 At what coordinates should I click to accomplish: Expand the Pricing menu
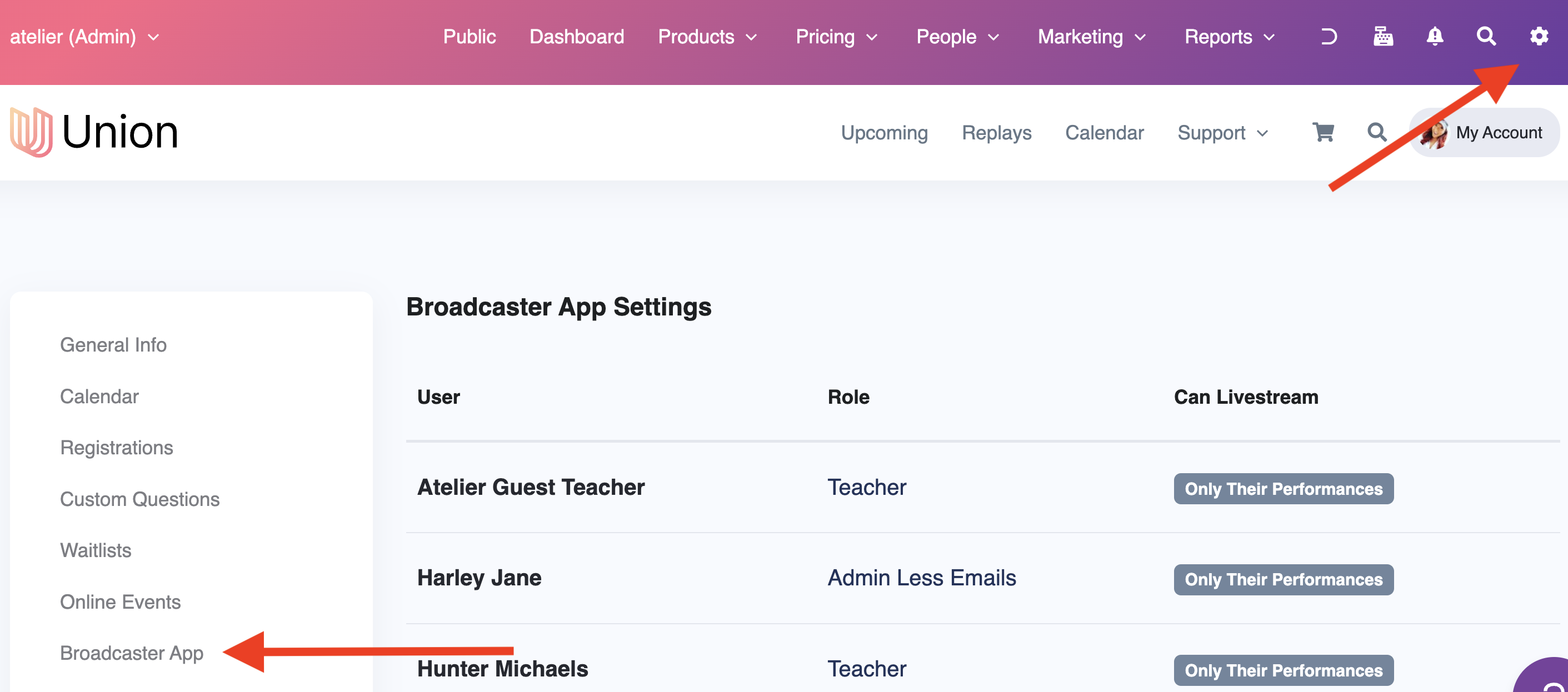(x=836, y=37)
